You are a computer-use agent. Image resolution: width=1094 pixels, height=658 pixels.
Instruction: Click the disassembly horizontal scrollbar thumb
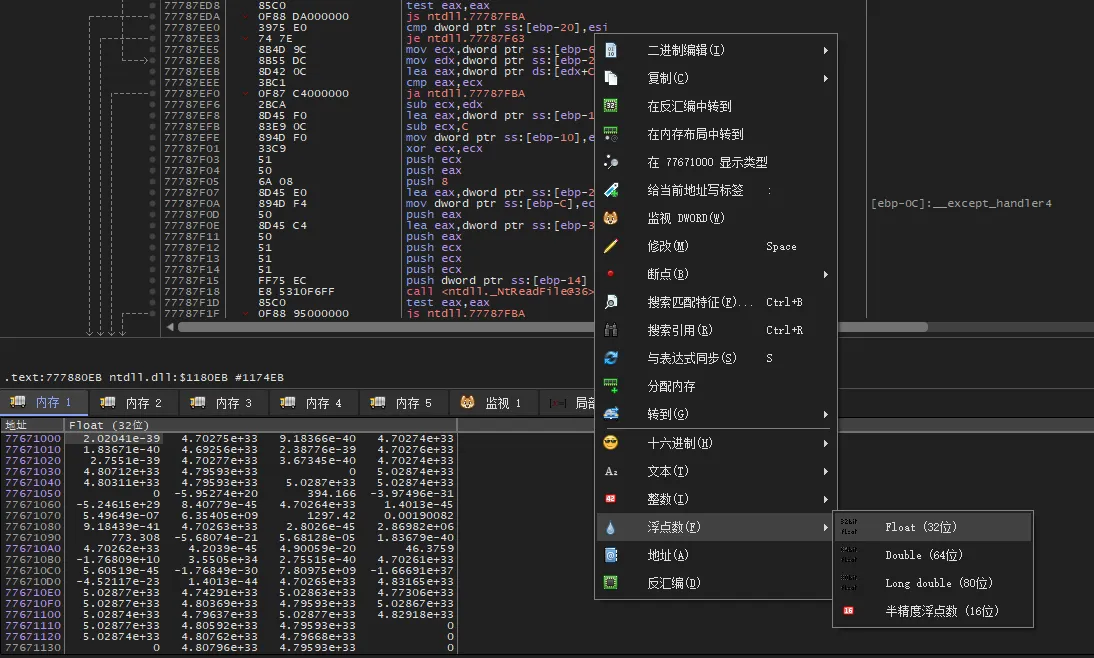click(553, 327)
